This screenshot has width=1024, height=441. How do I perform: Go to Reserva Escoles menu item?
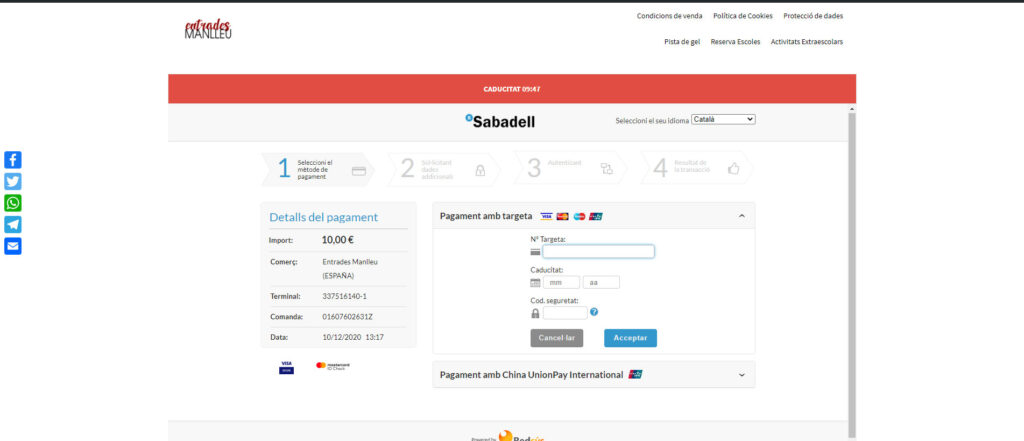(735, 42)
